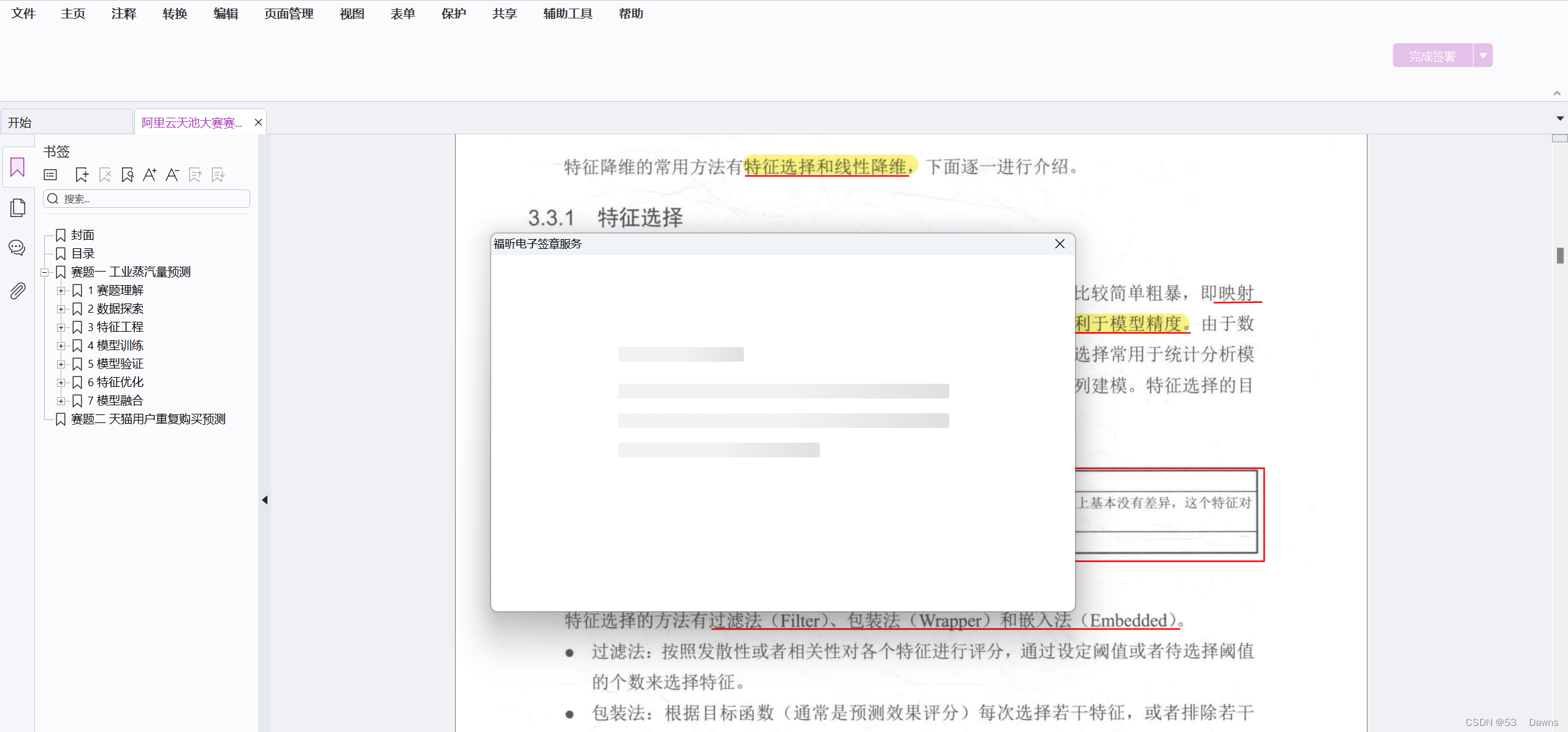Open the dropdown arrow beside 完成签署
The width and height of the screenshot is (1568, 732).
[1483, 56]
